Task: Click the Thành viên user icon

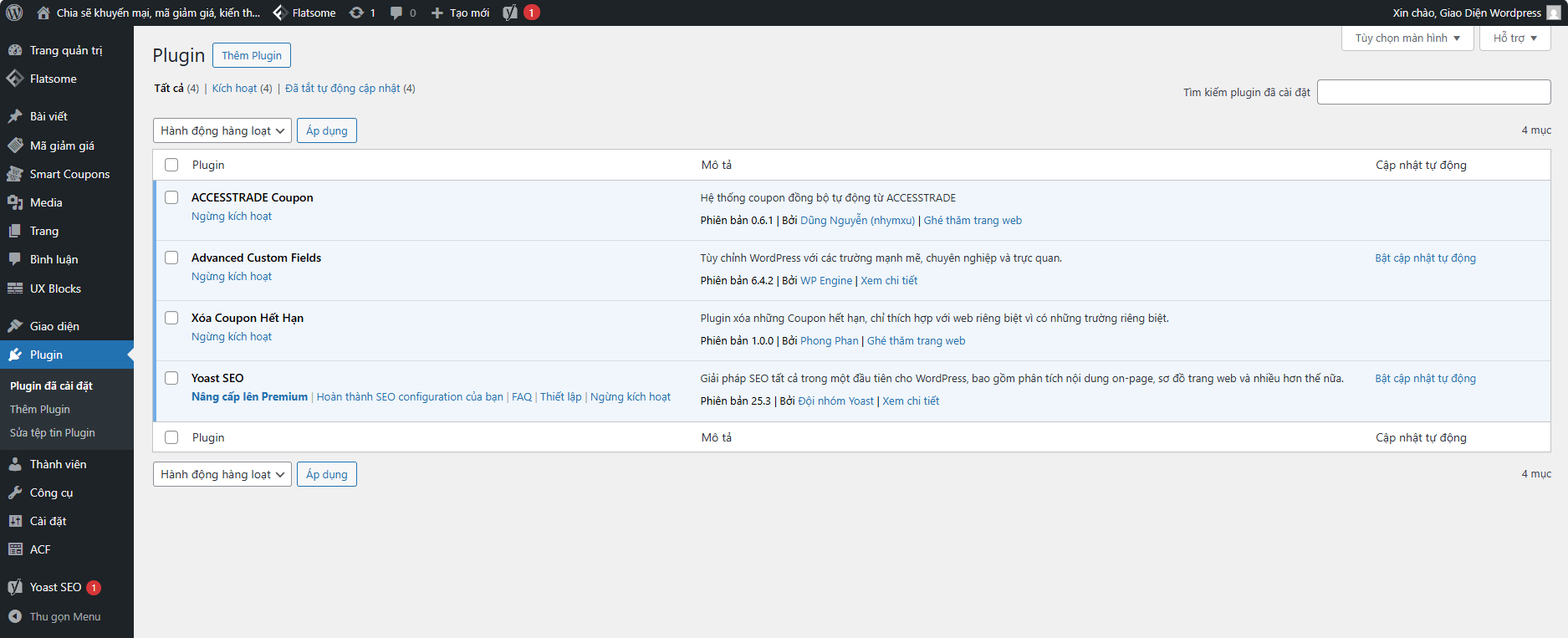Action: (x=15, y=464)
